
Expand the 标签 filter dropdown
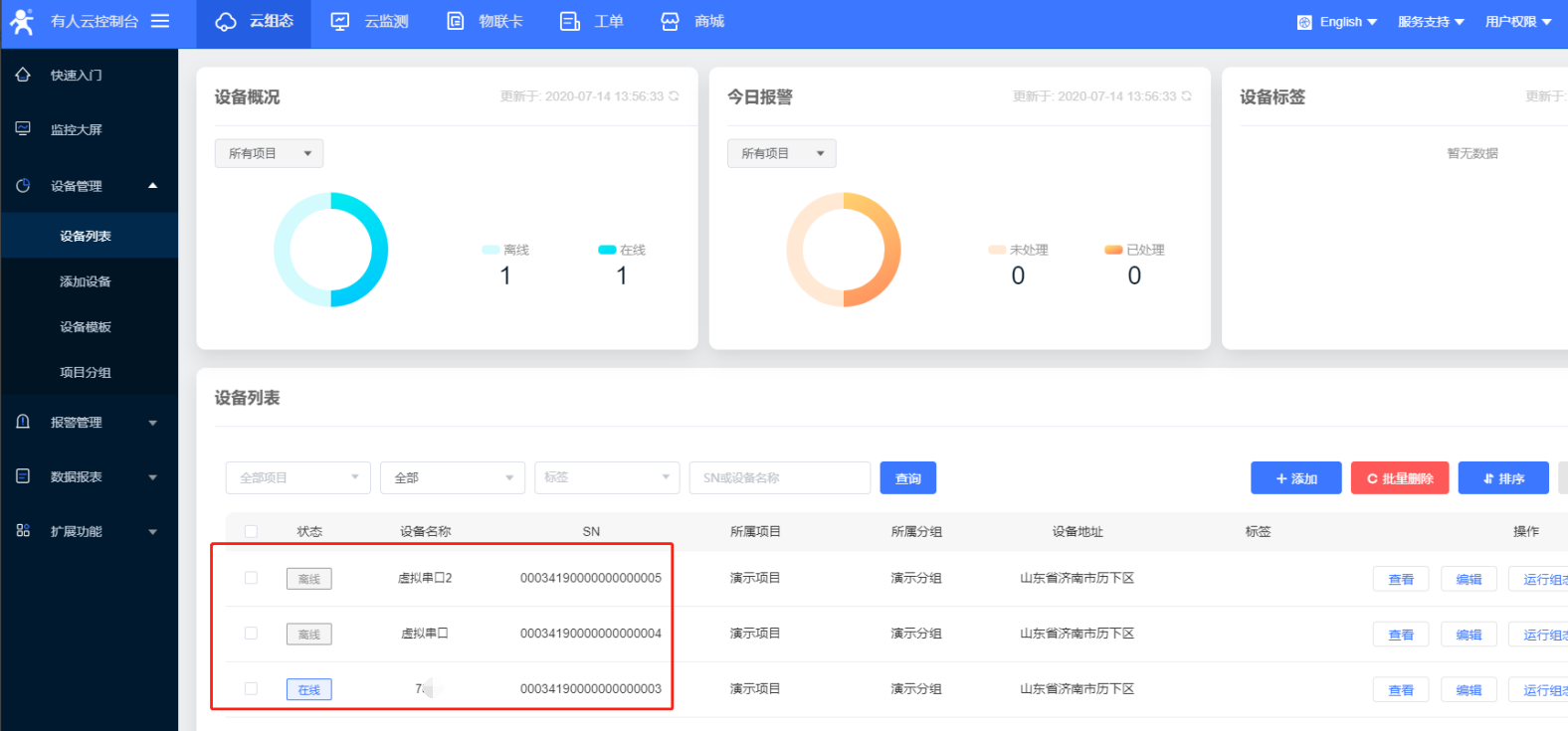pyautogui.click(x=606, y=477)
